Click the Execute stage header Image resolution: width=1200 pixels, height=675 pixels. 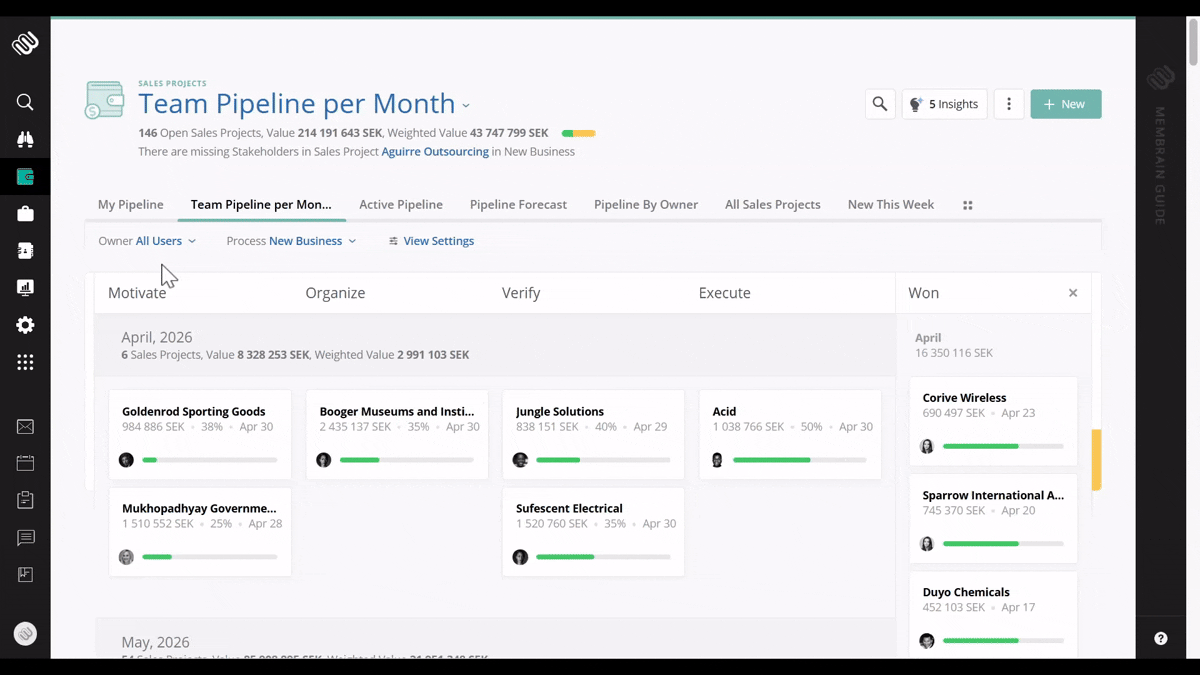[x=725, y=293]
